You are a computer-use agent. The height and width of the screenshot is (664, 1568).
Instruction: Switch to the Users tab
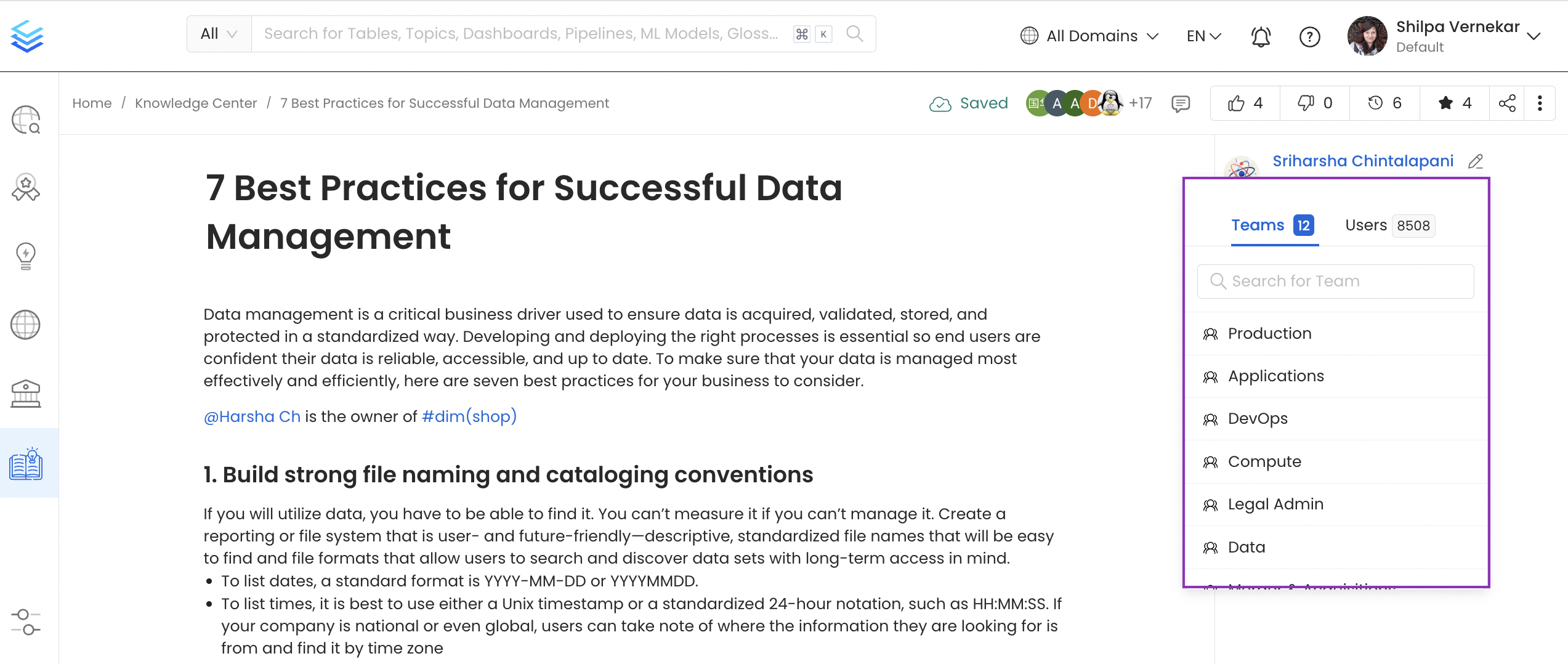click(x=1389, y=225)
